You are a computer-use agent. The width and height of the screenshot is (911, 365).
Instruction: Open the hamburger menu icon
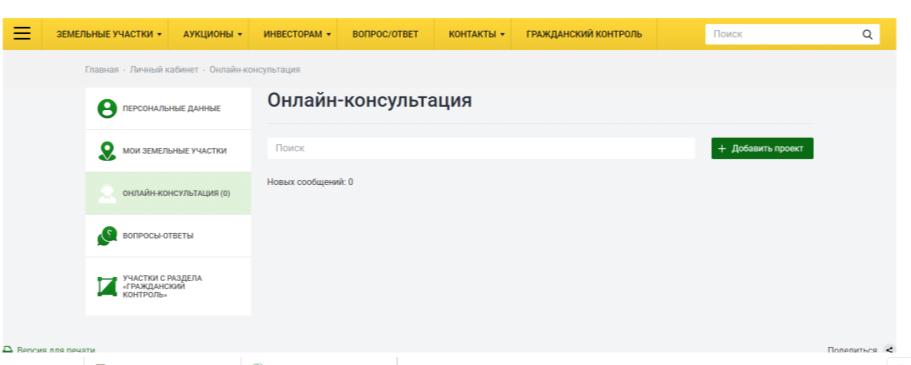click(x=22, y=34)
